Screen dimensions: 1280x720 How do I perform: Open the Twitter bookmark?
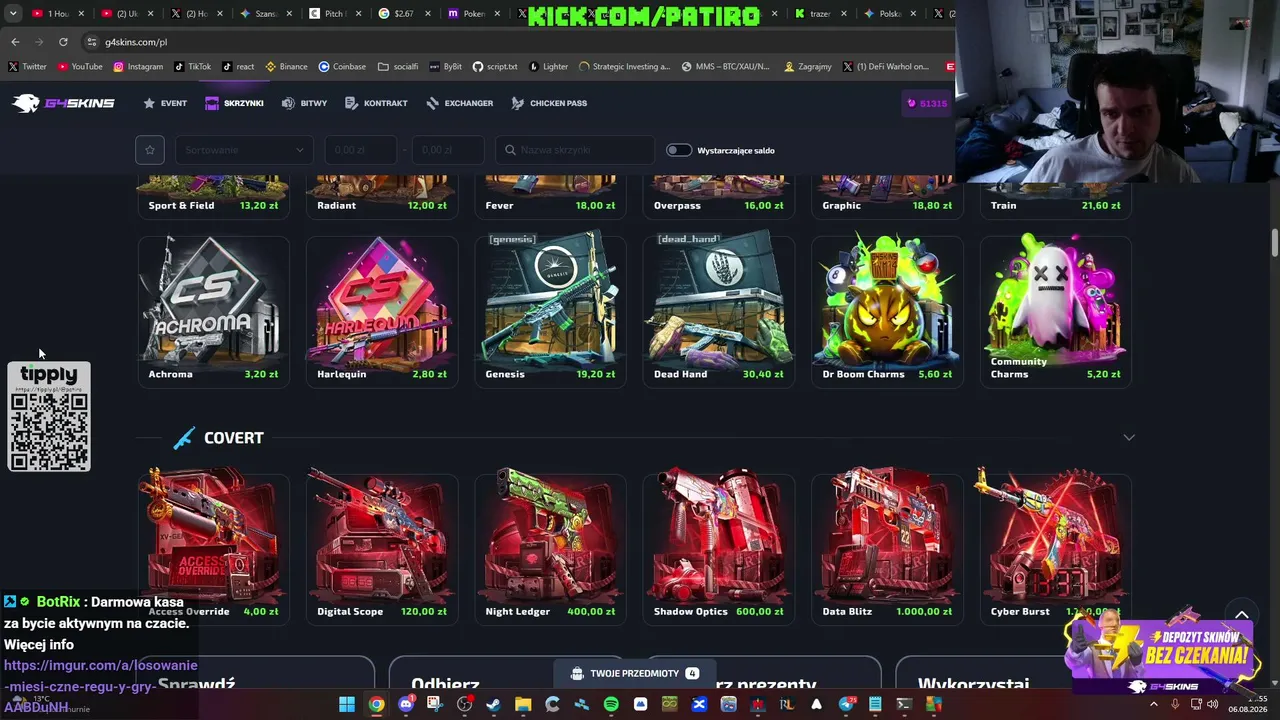point(28,67)
